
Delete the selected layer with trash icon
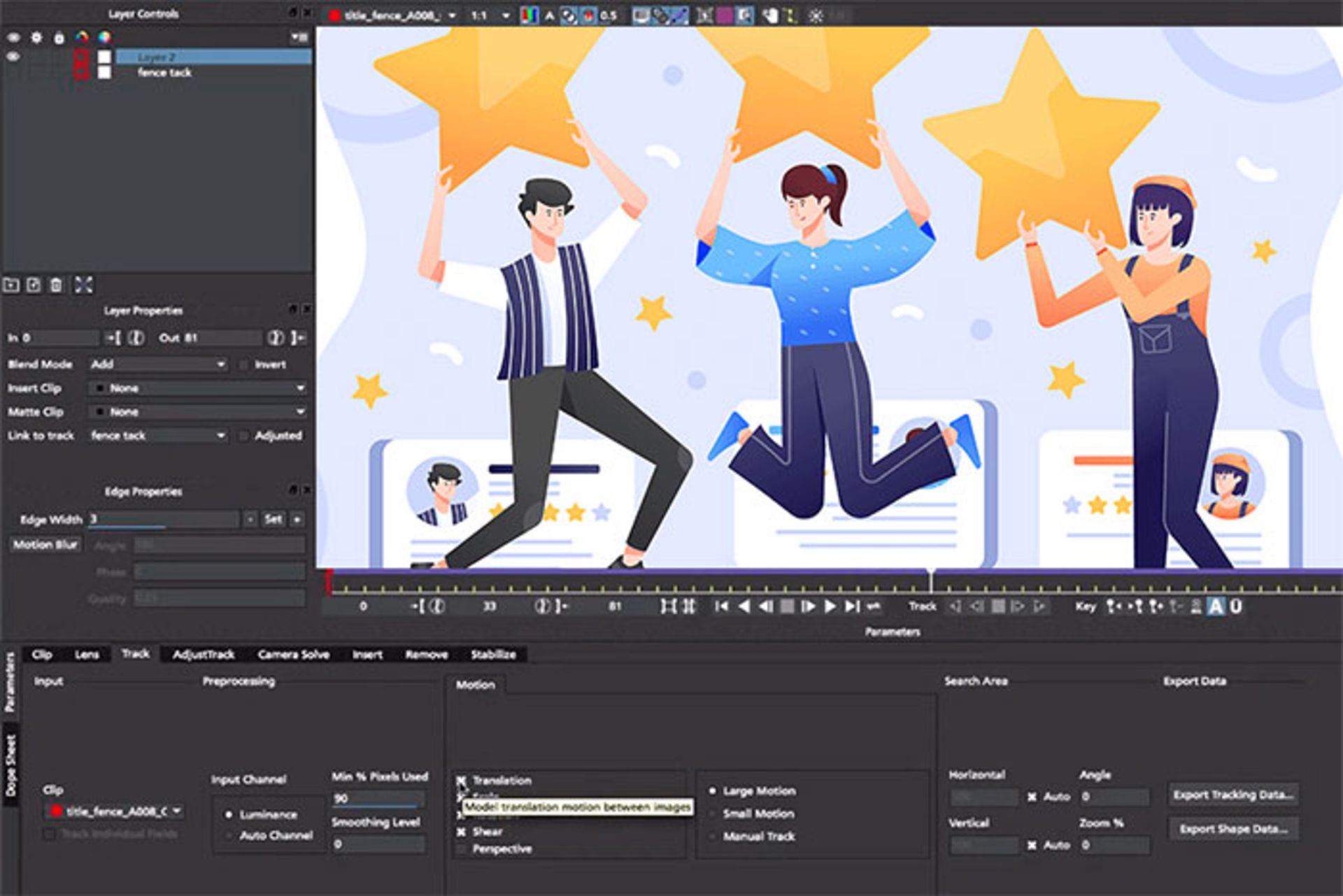(57, 285)
